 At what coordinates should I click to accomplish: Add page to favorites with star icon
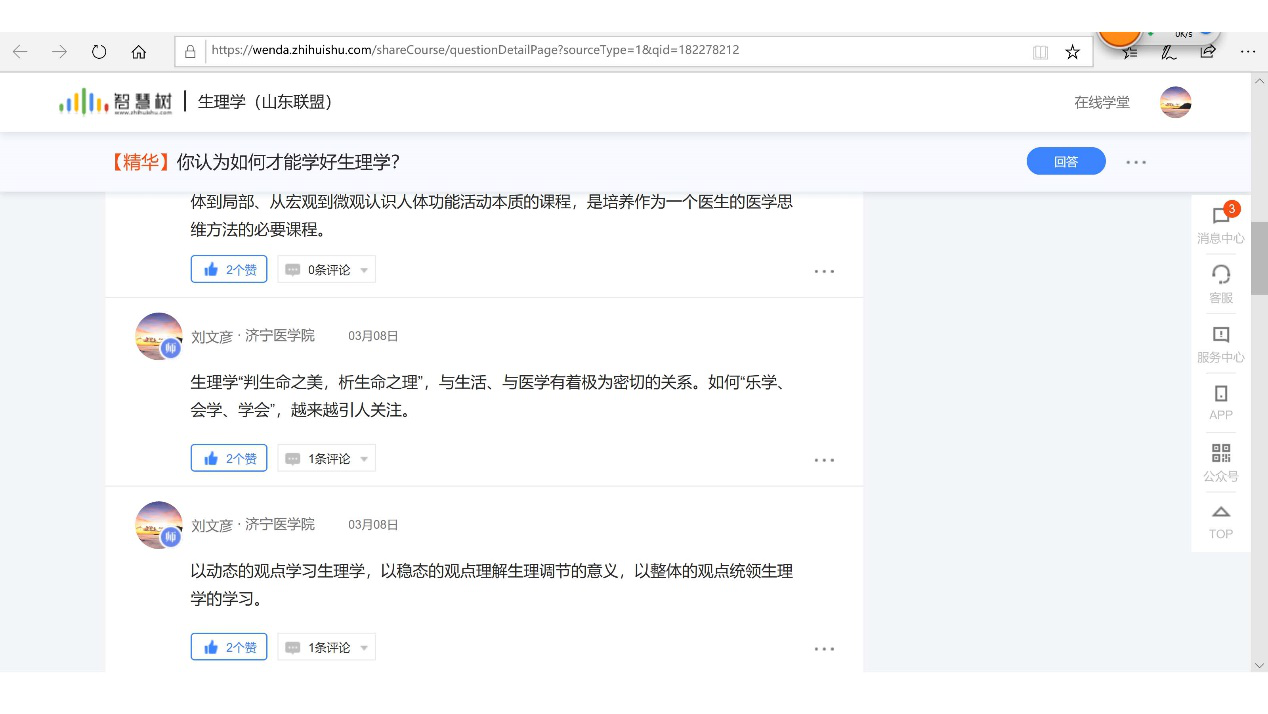tap(1072, 52)
